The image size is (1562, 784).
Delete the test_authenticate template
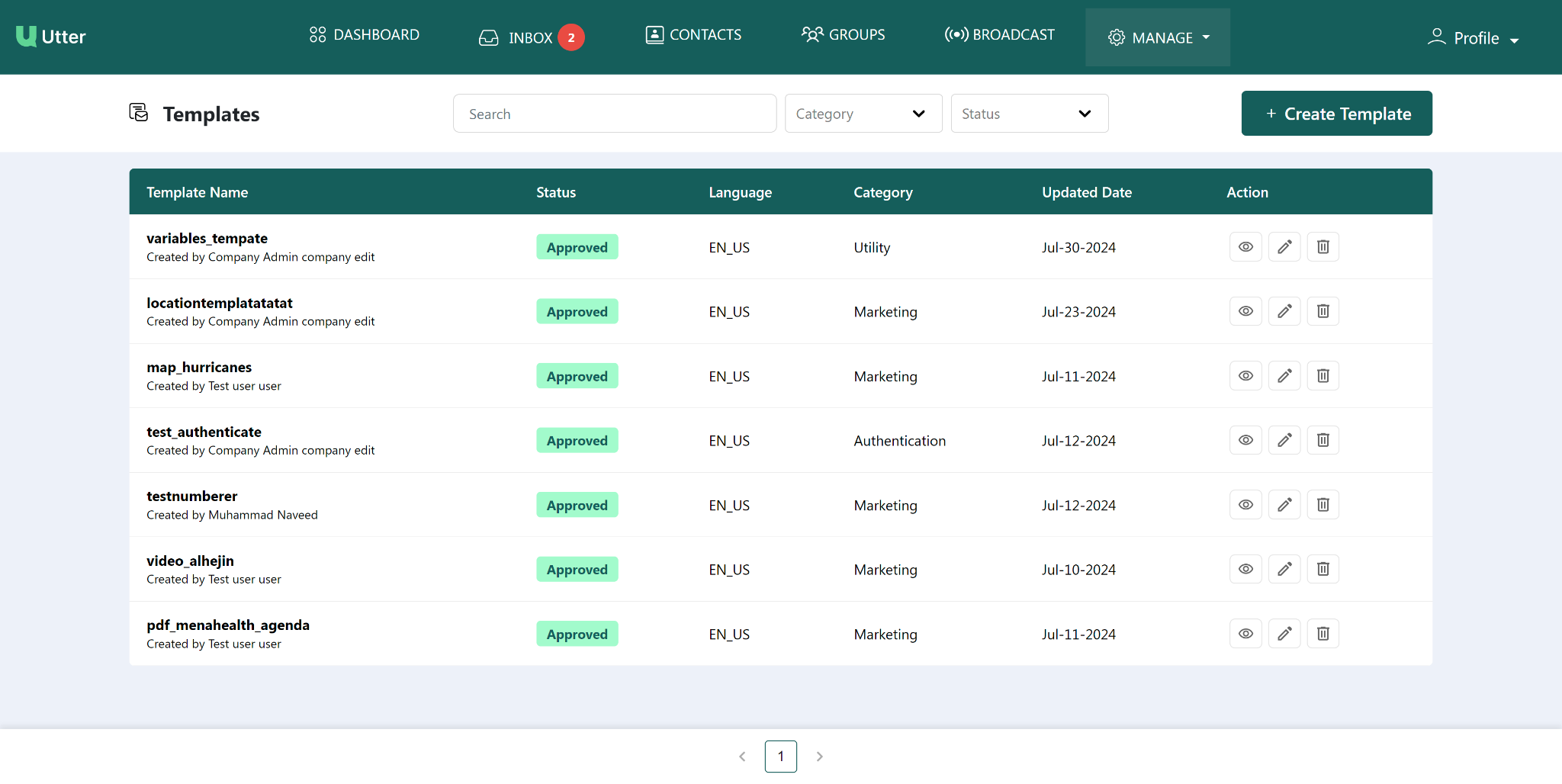[1323, 440]
